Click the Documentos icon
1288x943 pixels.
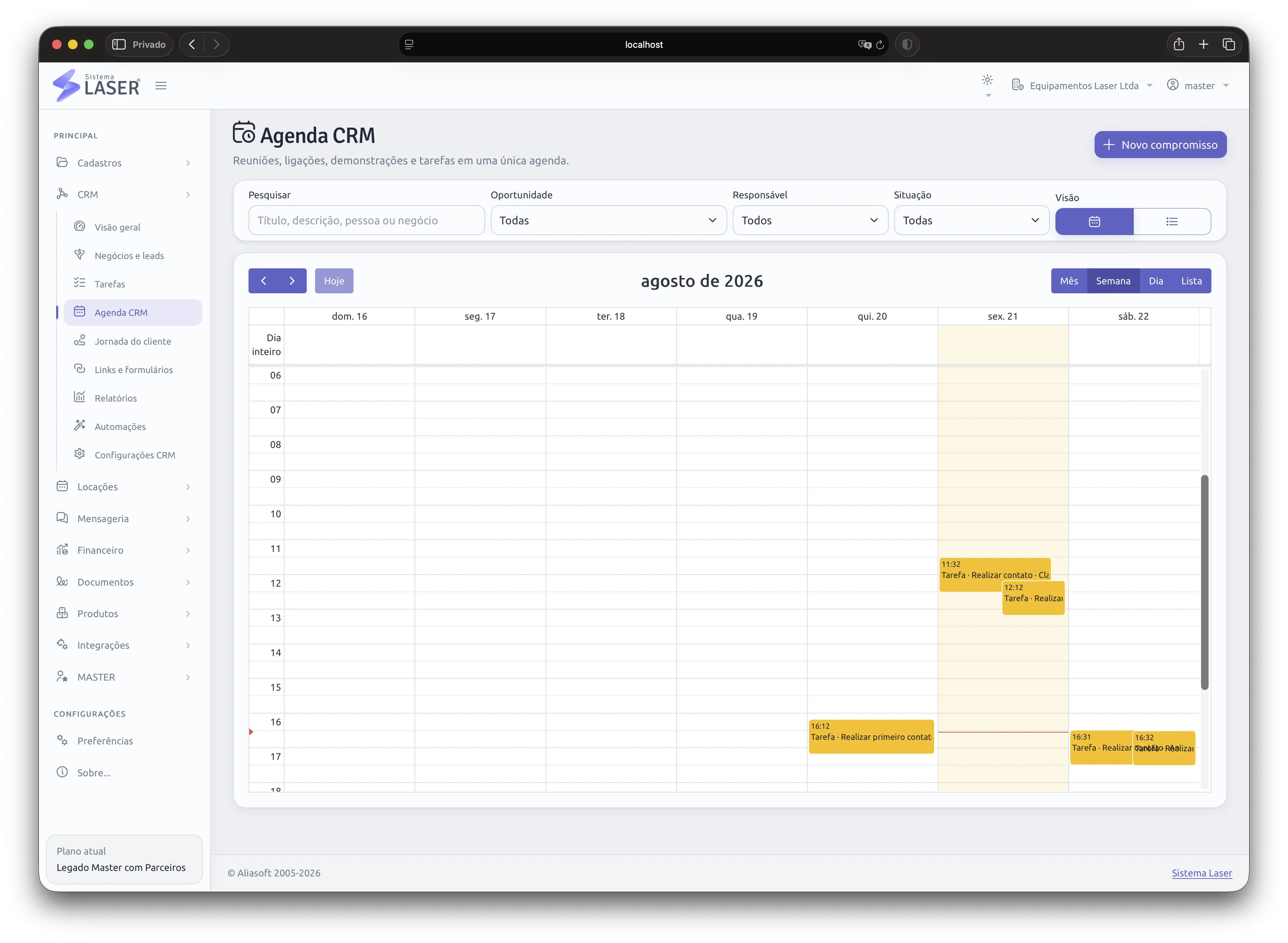tap(62, 582)
